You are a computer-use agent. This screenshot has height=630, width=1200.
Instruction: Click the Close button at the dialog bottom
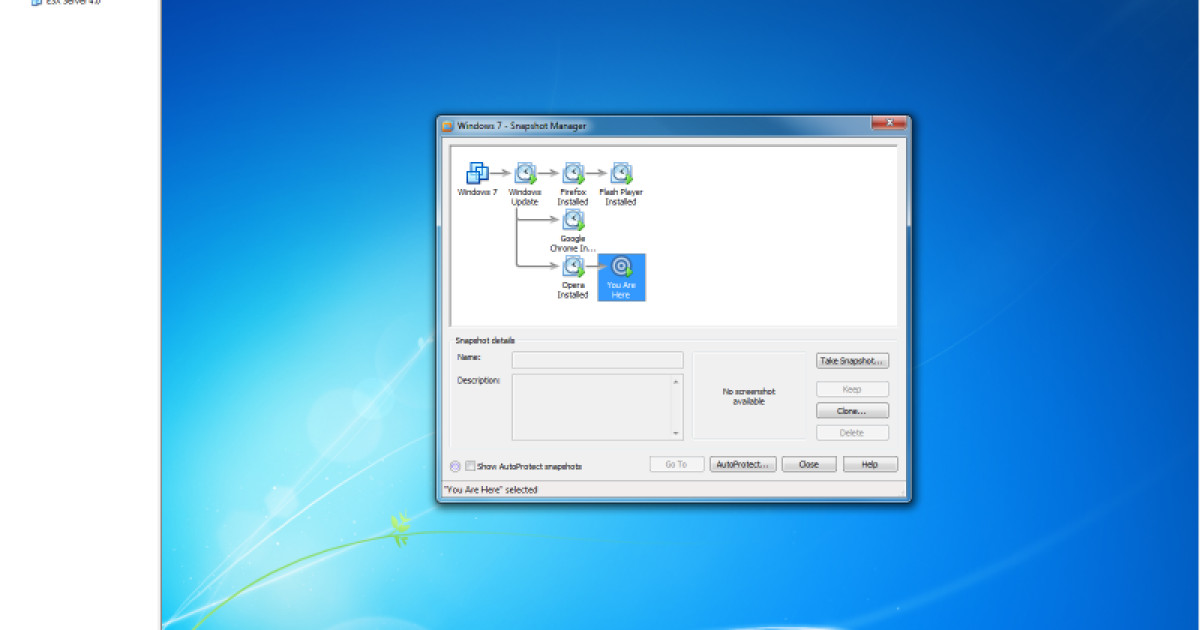tap(809, 464)
